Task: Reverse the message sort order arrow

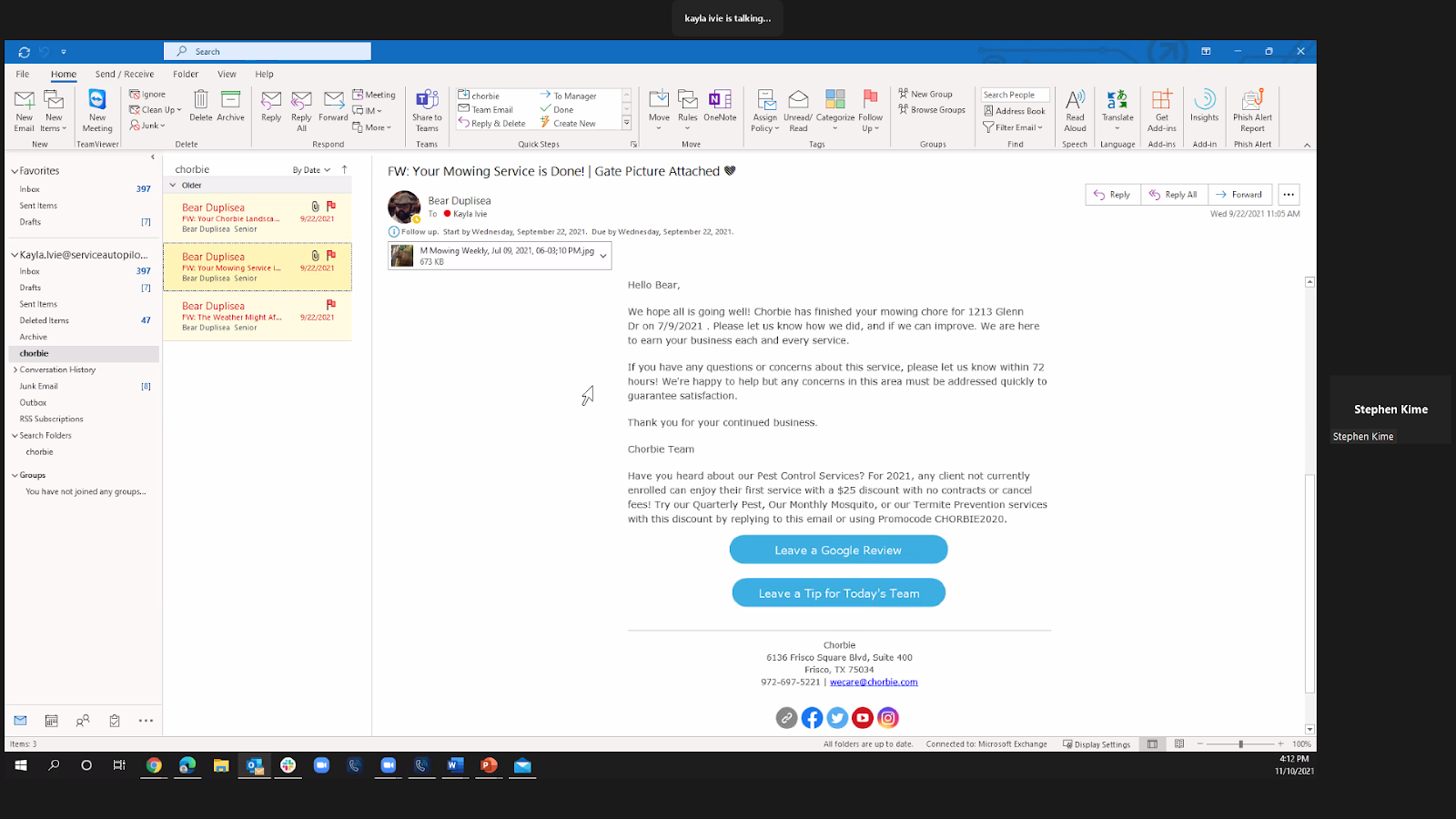Action: (344, 170)
